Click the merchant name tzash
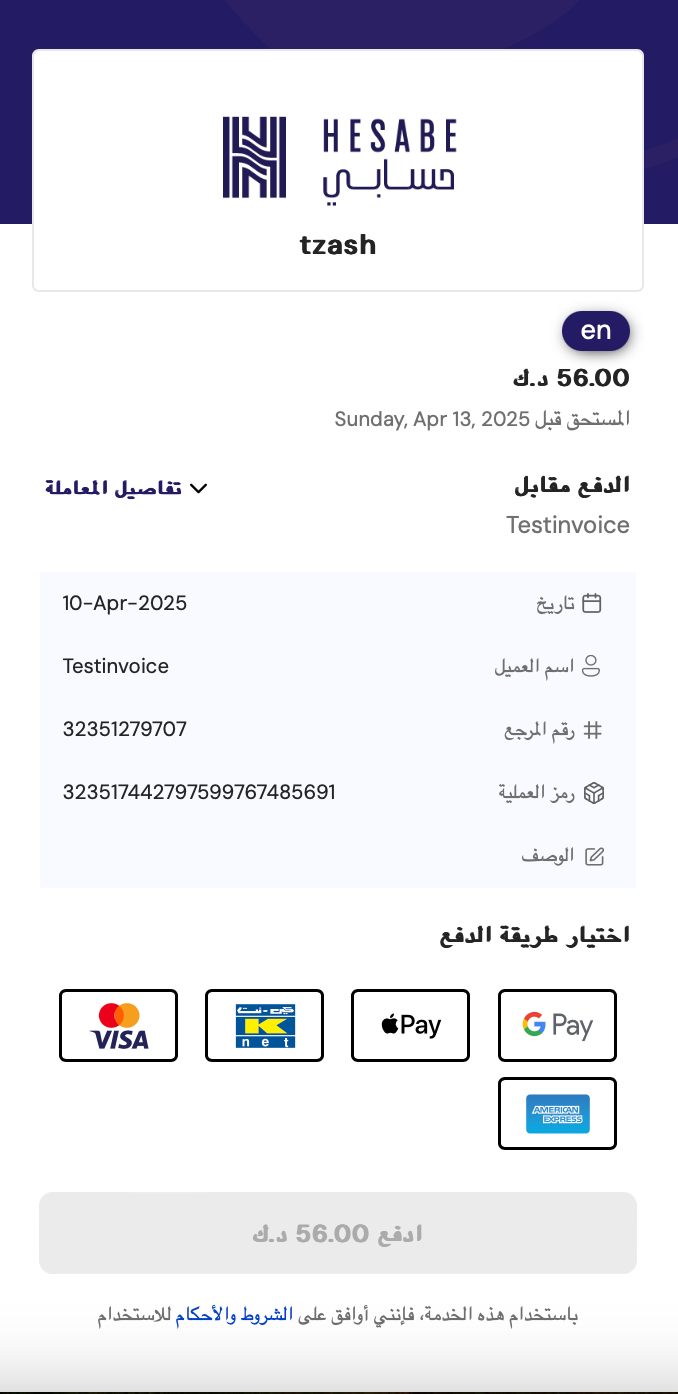Viewport: 678px width, 1394px height. (338, 244)
